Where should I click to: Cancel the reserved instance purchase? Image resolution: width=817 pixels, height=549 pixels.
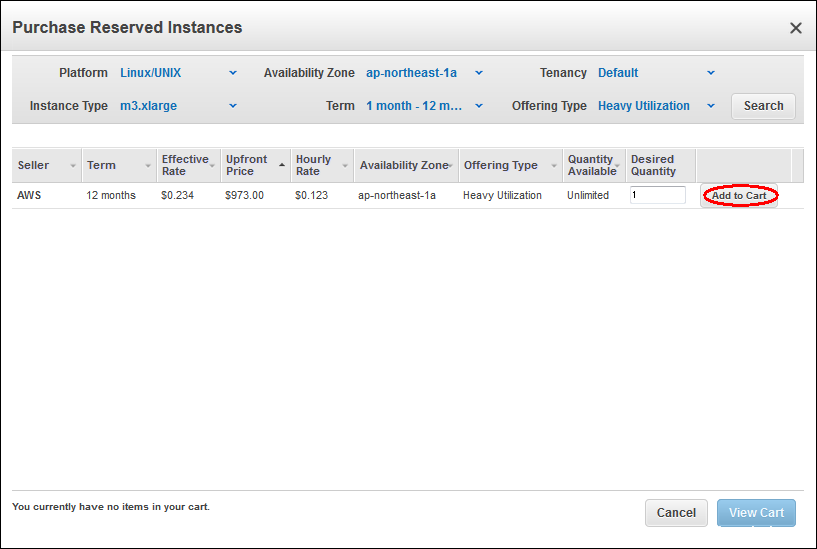(676, 513)
